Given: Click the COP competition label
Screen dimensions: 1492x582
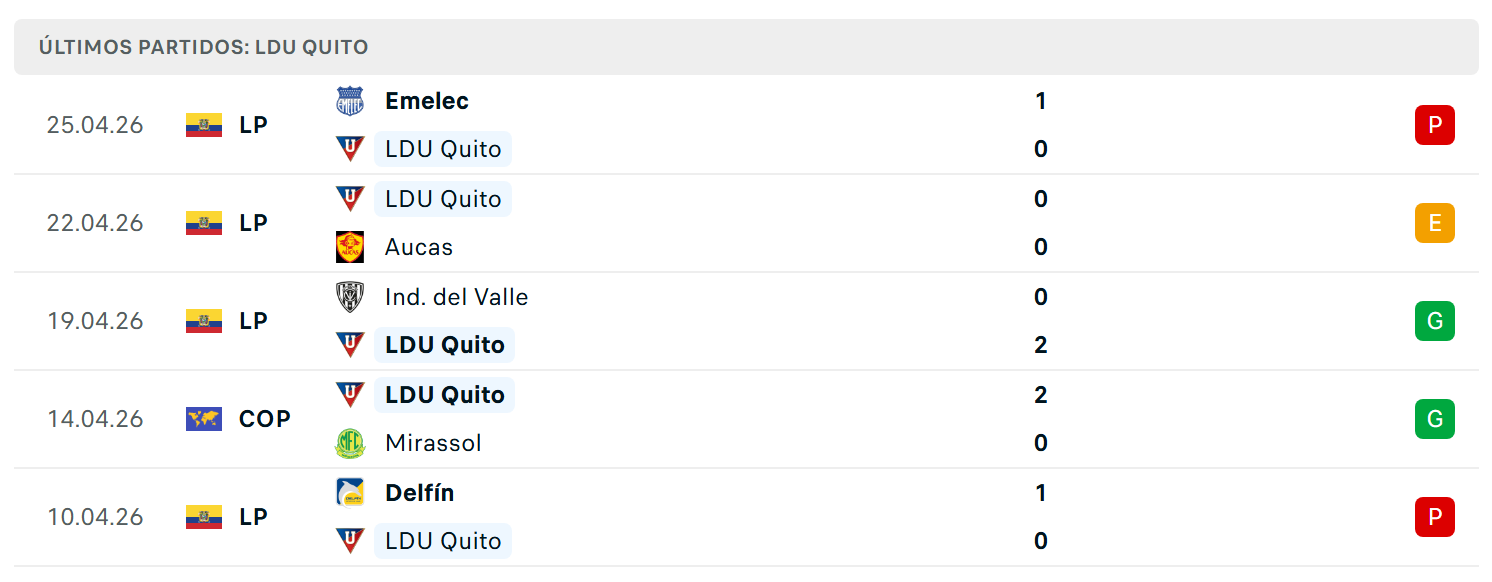Looking at the screenshot, I should click(x=265, y=419).
